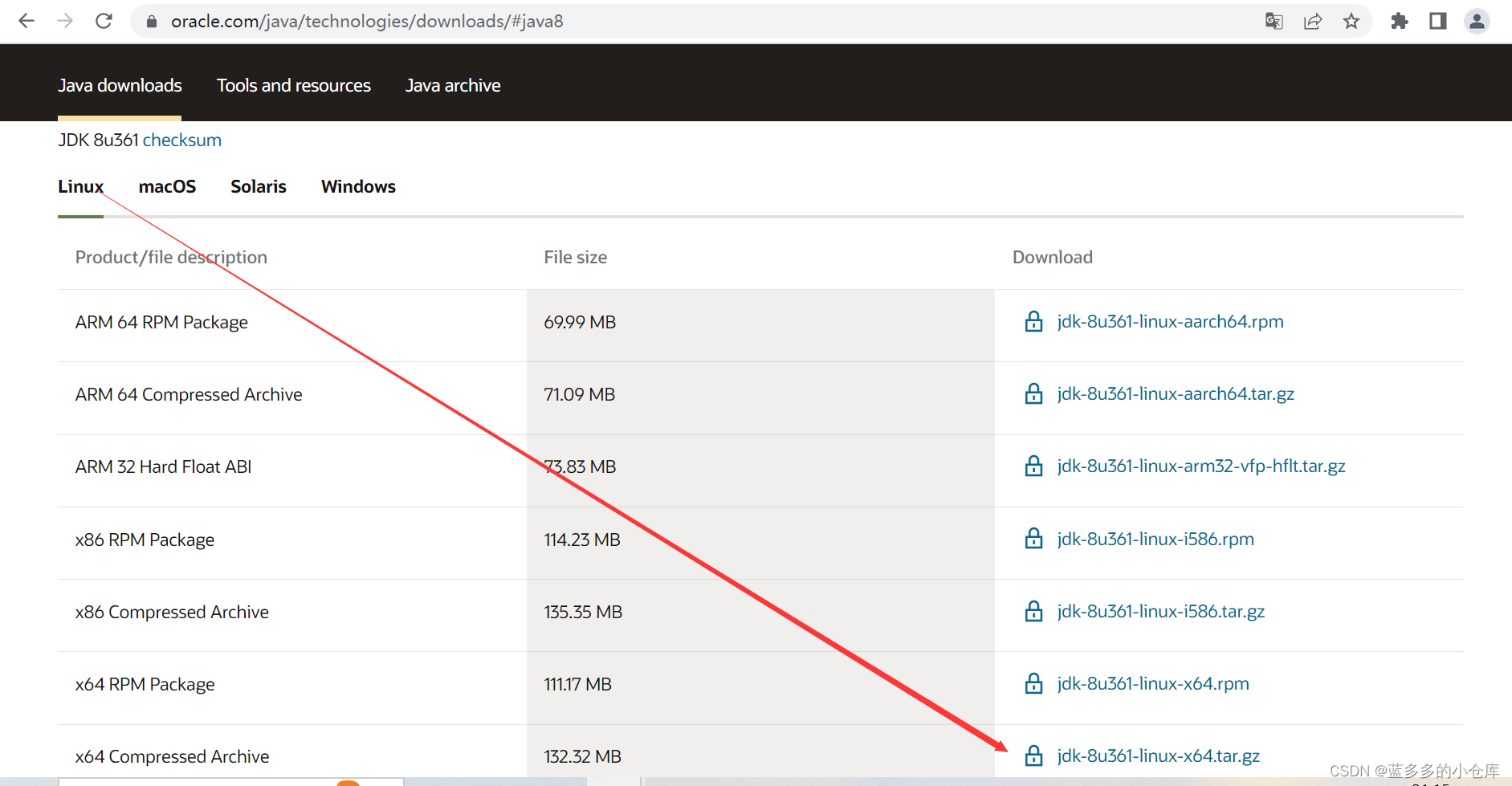Click the x64 RPM Package description
The height and width of the screenshot is (786, 1512).
(145, 684)
